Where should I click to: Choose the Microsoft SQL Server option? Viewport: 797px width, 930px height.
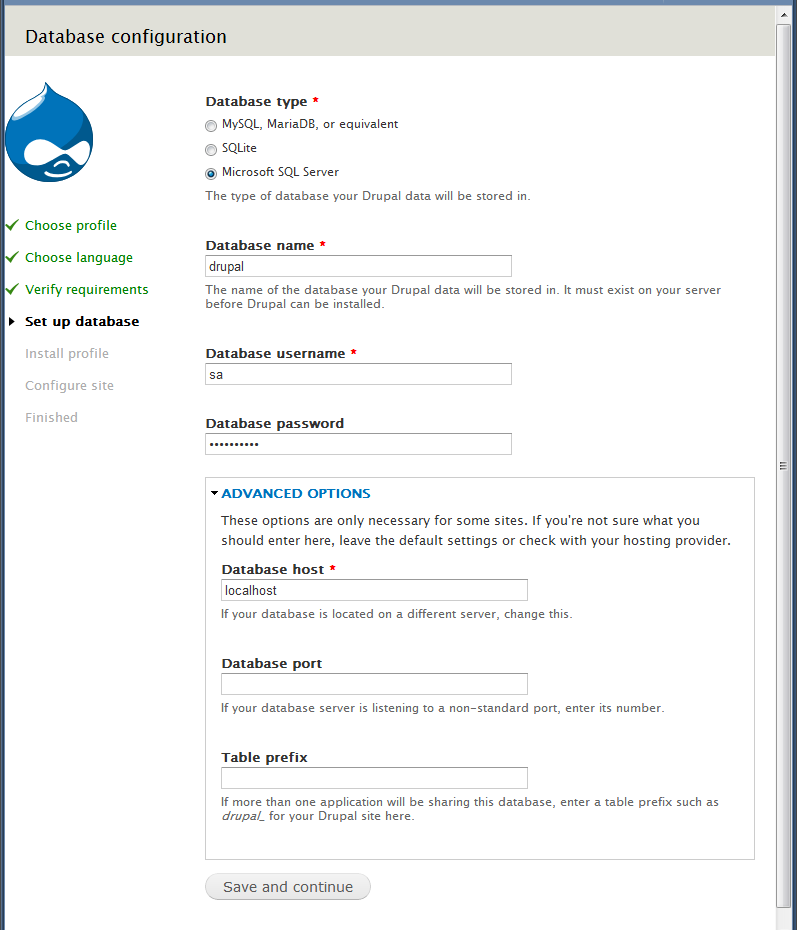(x=211, y=173)
